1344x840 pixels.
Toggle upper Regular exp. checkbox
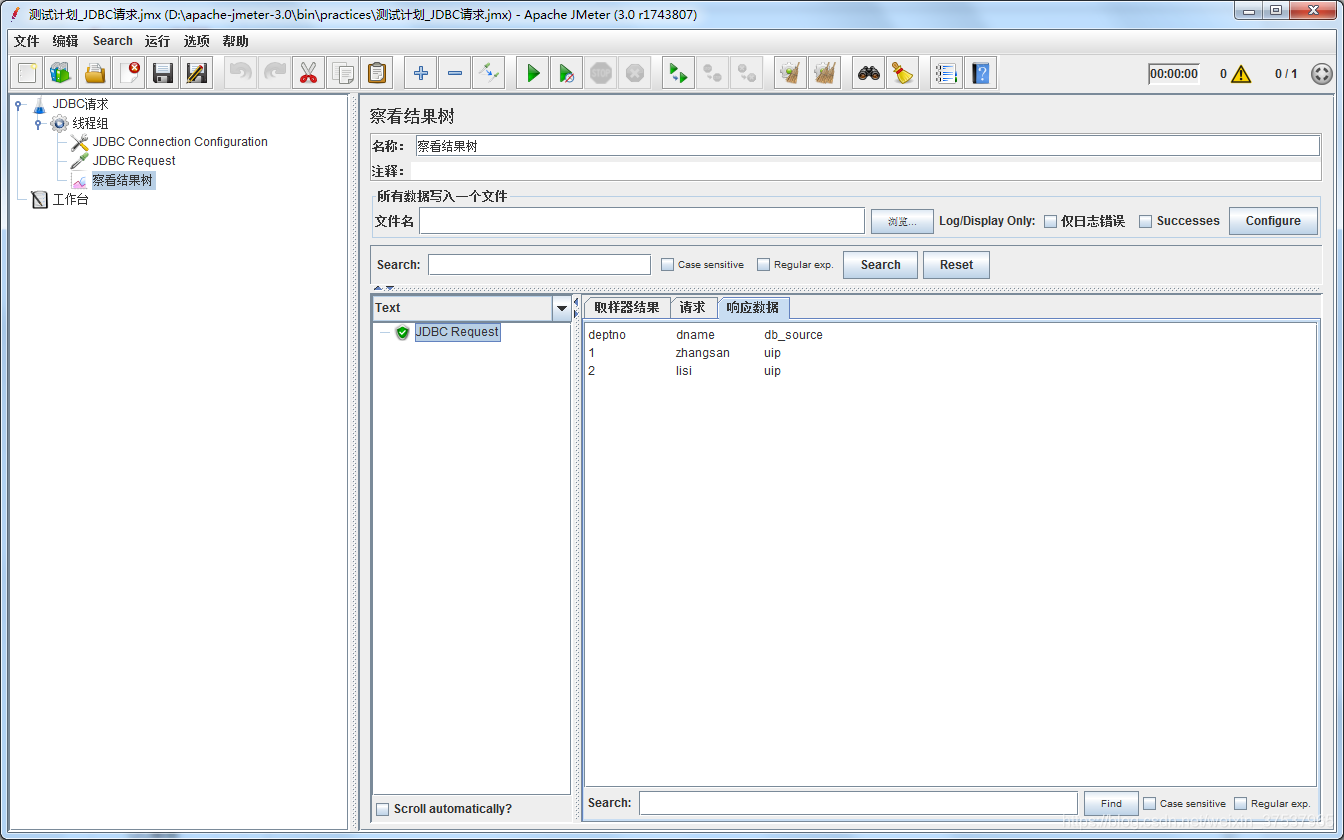click(764, 265)
